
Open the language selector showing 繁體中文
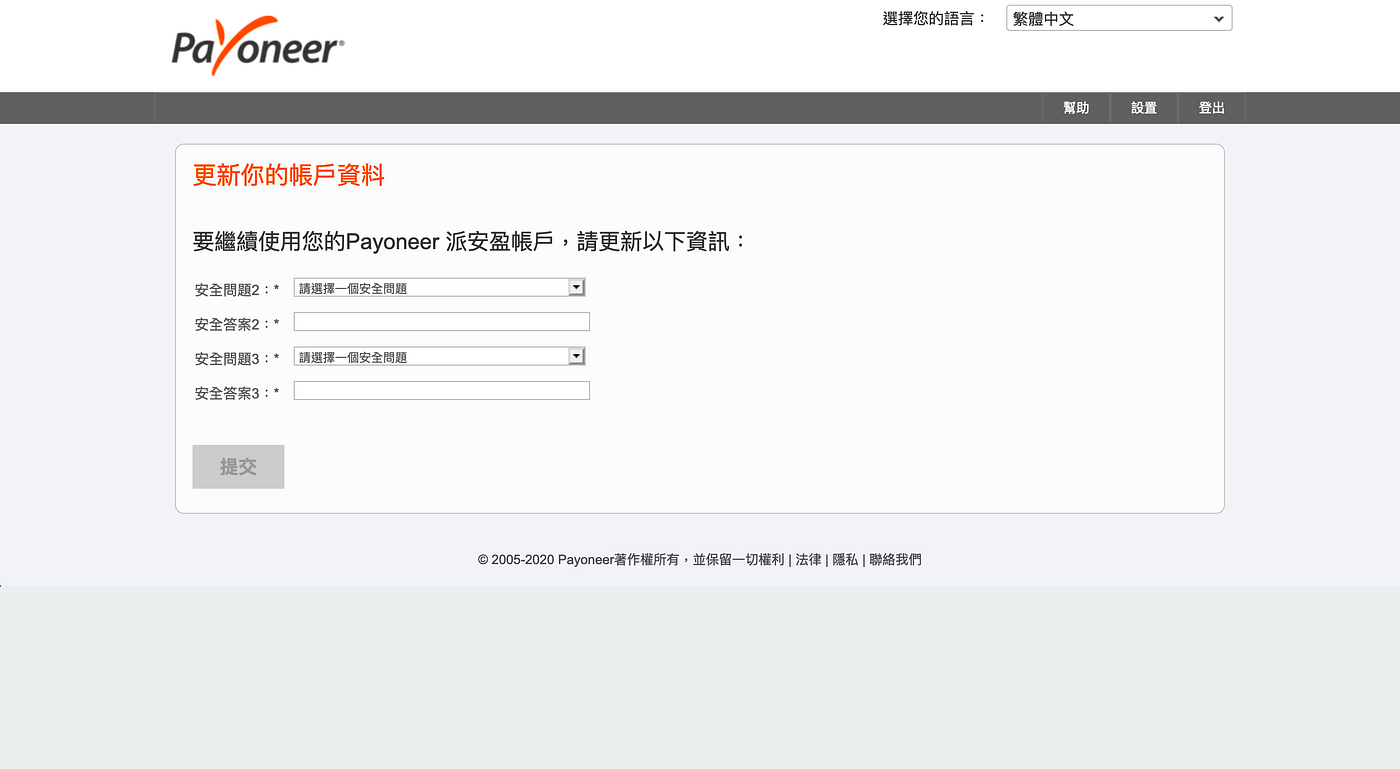[x=1119, y=18]
